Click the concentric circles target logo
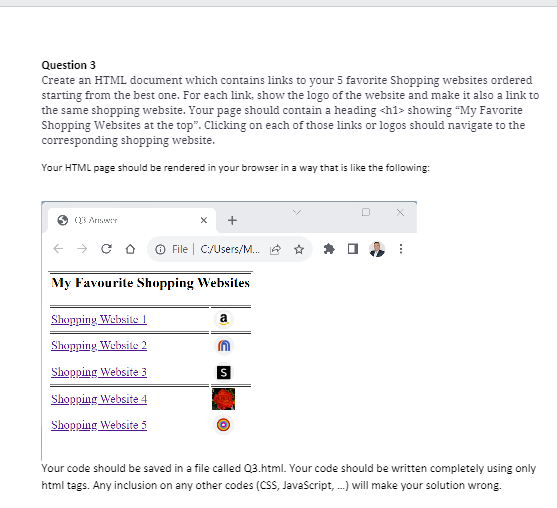Image resolution: width=557 pixels, height=508 pixels. 223,425
